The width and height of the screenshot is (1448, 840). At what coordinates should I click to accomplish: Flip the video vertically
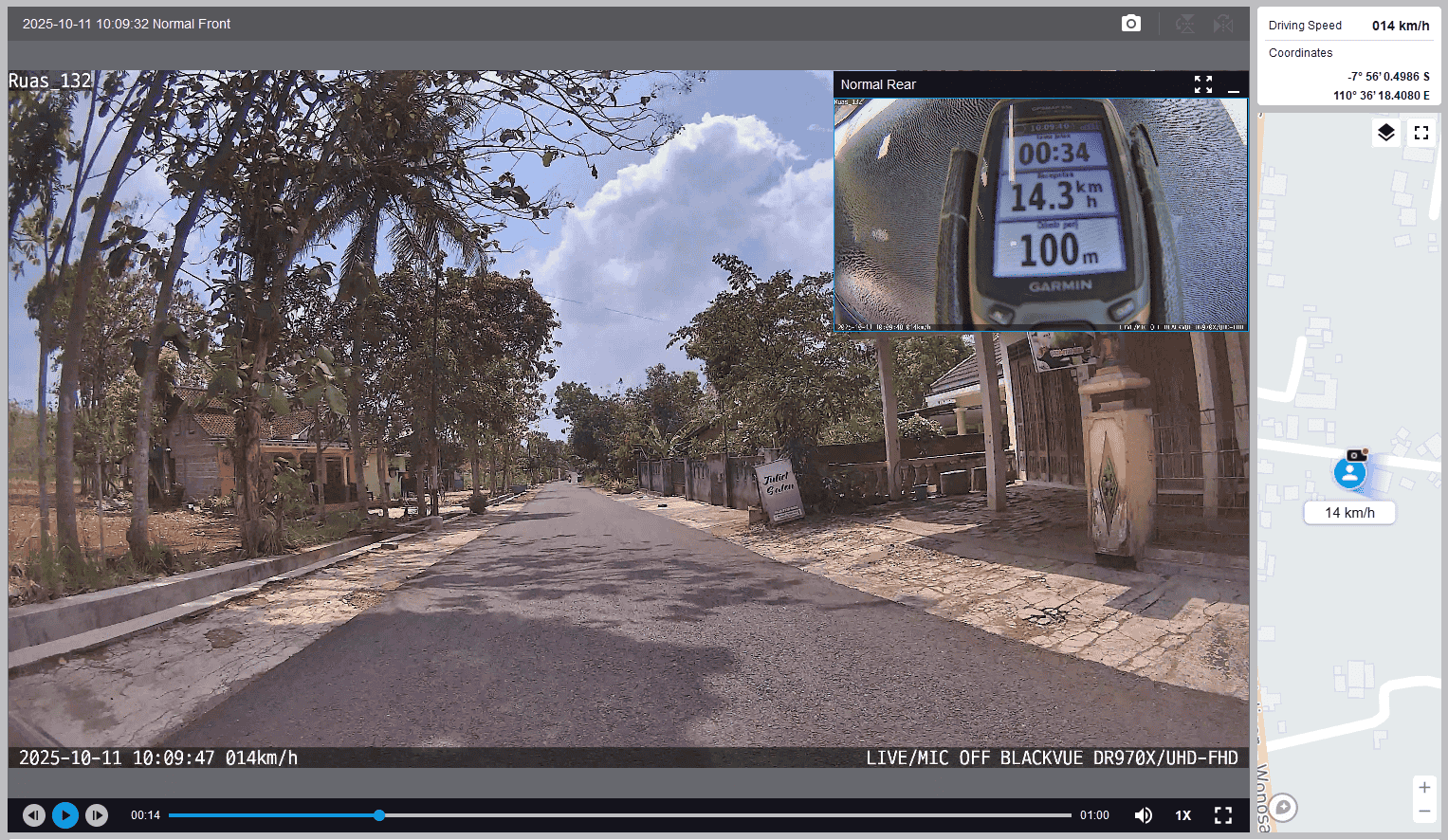(x=1184, y=24)
